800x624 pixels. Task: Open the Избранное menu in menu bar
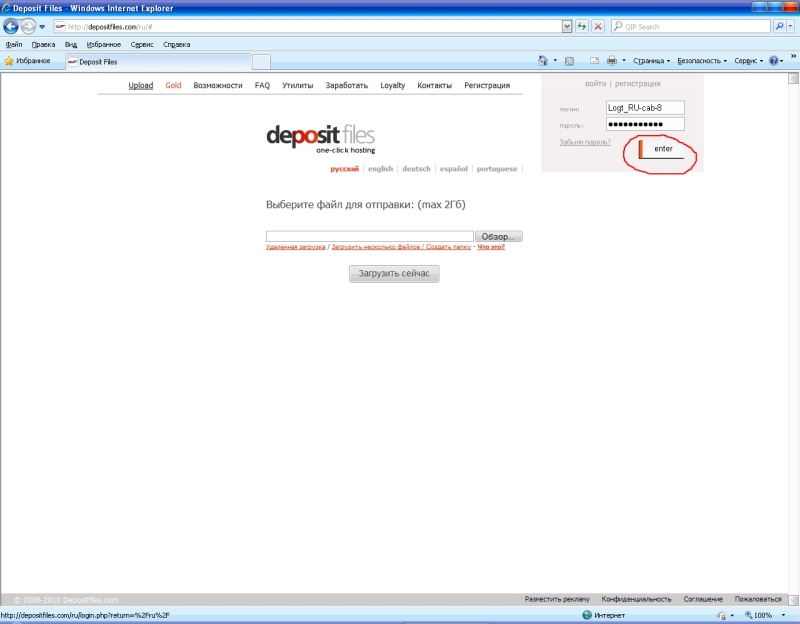104,44
